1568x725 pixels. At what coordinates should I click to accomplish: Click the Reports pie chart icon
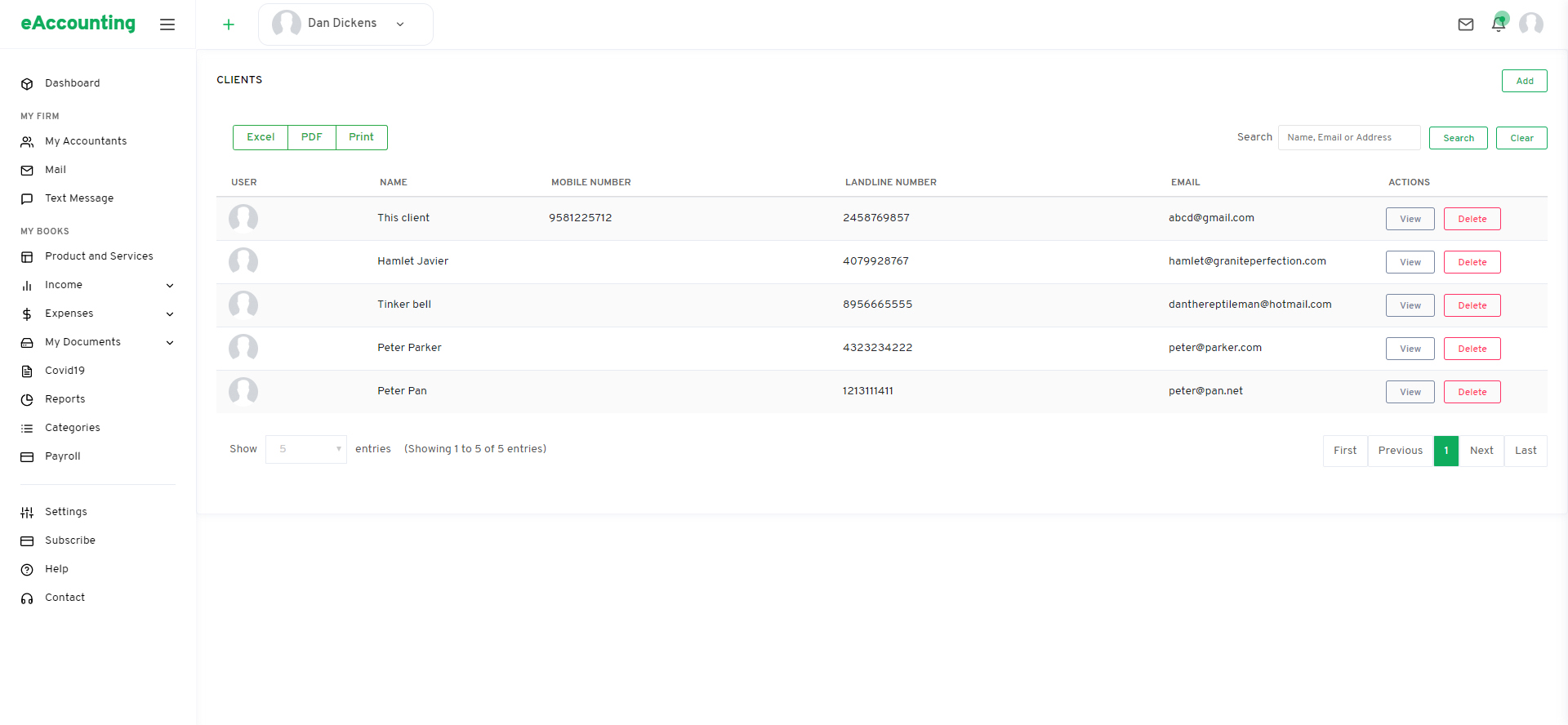(x=27, y=399)
